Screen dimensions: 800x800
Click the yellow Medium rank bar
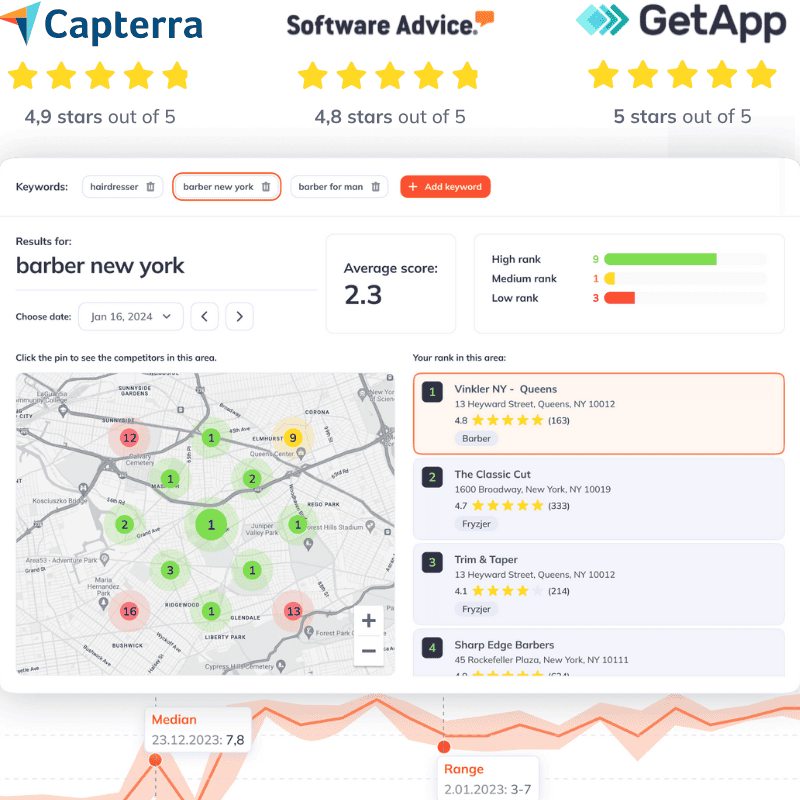click(x=610, y=279)
